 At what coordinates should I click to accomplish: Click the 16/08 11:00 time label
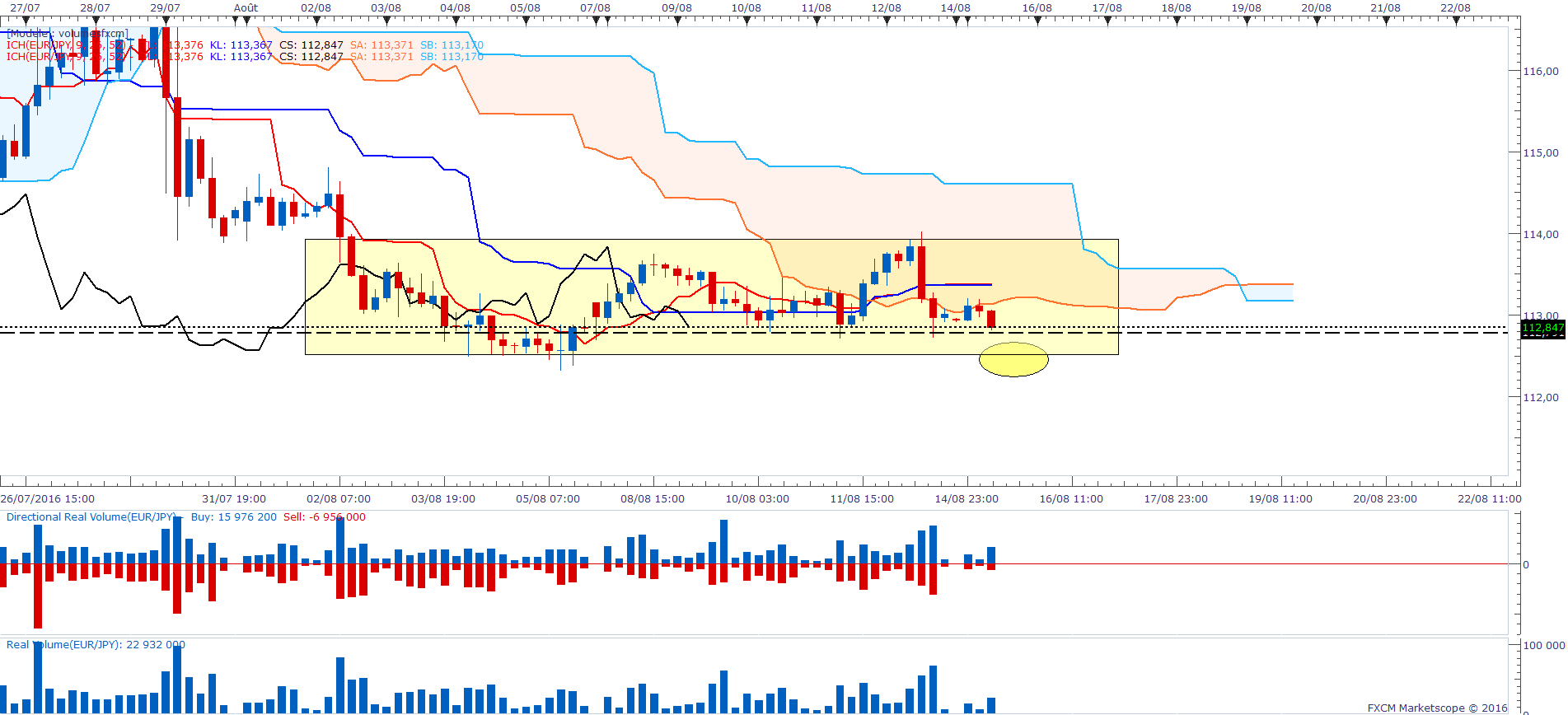pyautogui.click(x=1071, y=499)
